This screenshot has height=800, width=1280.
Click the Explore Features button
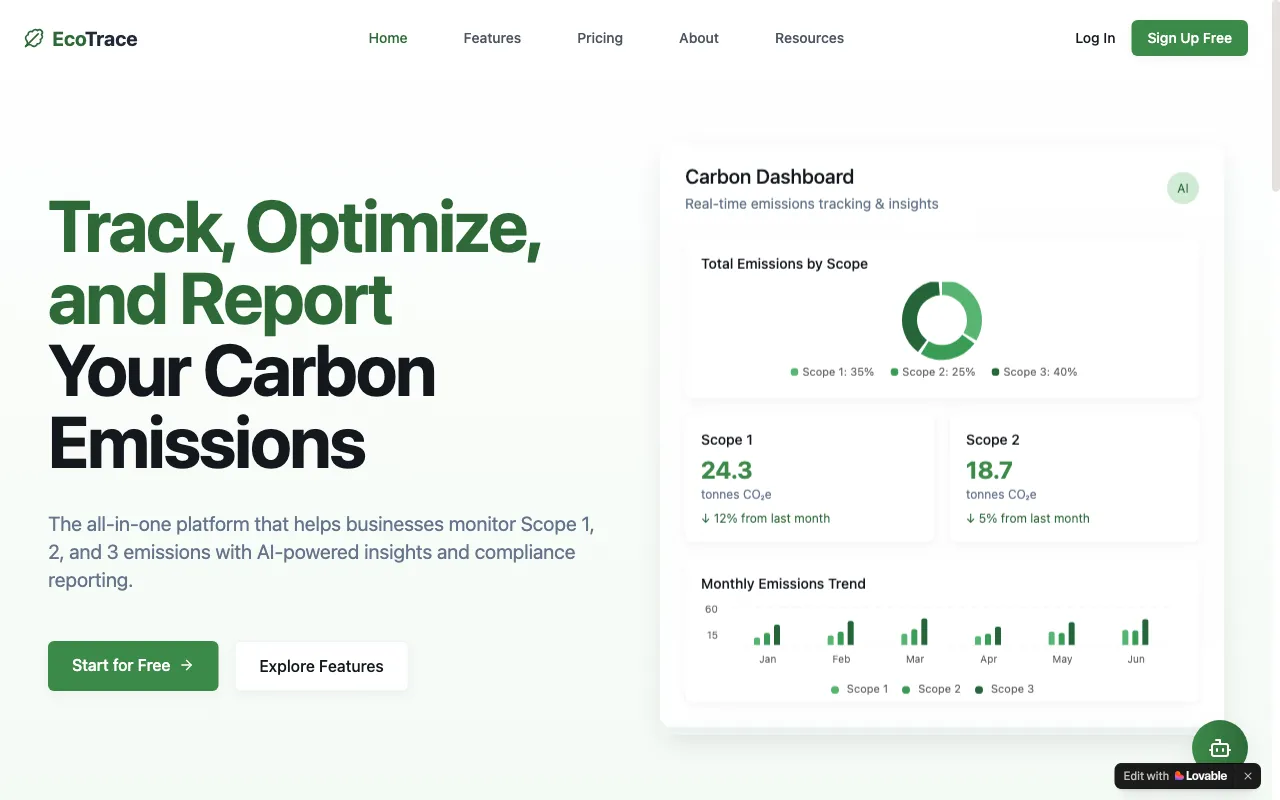pos(321,666)
